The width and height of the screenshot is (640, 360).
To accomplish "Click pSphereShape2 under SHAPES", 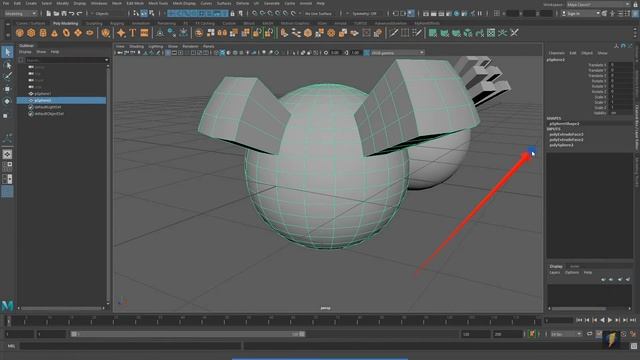I will coord(564,124).
